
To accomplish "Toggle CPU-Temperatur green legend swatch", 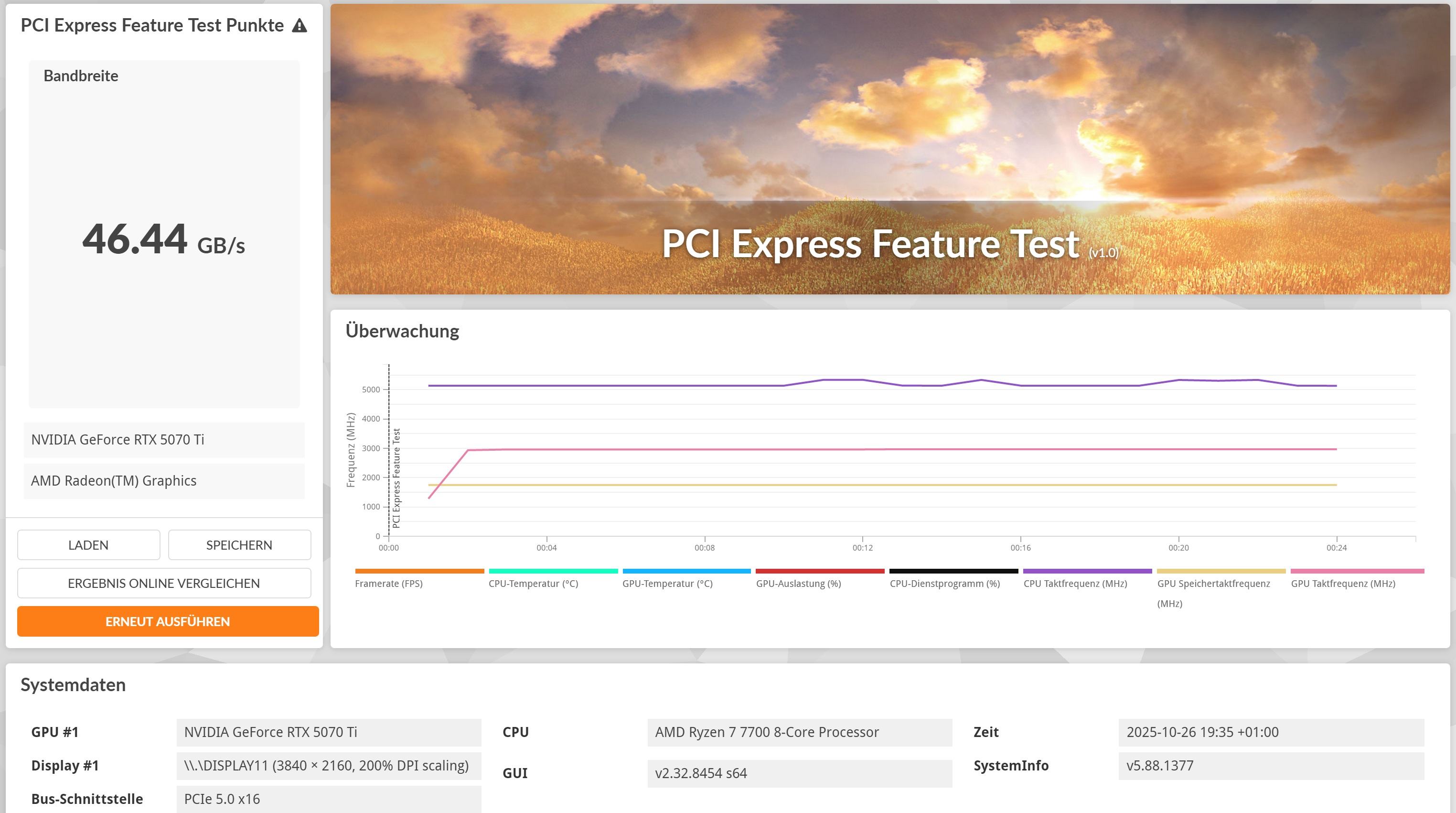I will tap(553, 572).
